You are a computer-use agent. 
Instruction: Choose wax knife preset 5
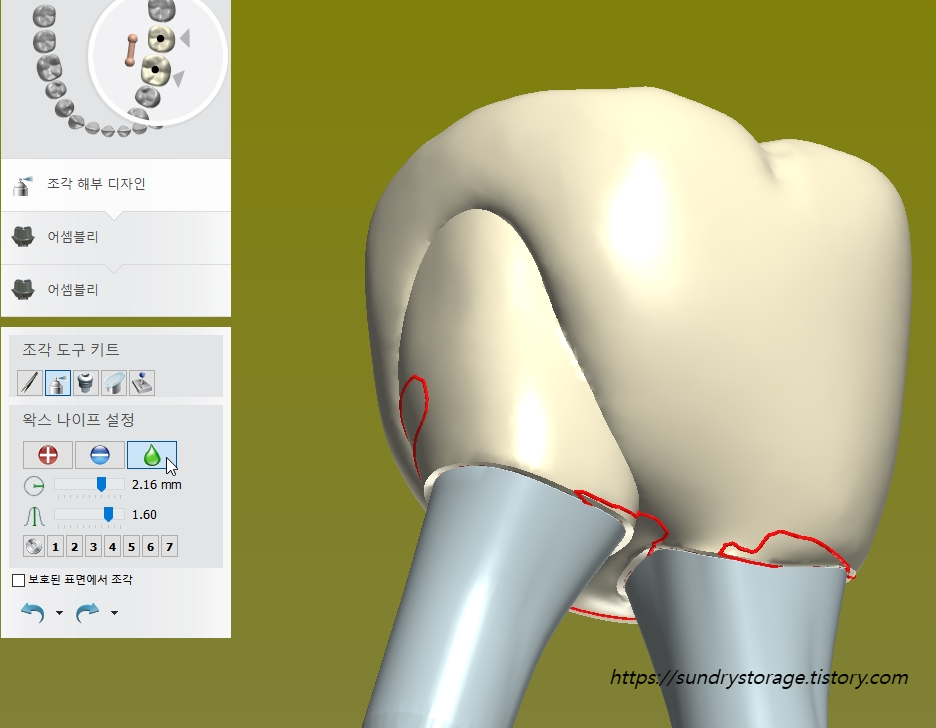[x=131, y=547]
